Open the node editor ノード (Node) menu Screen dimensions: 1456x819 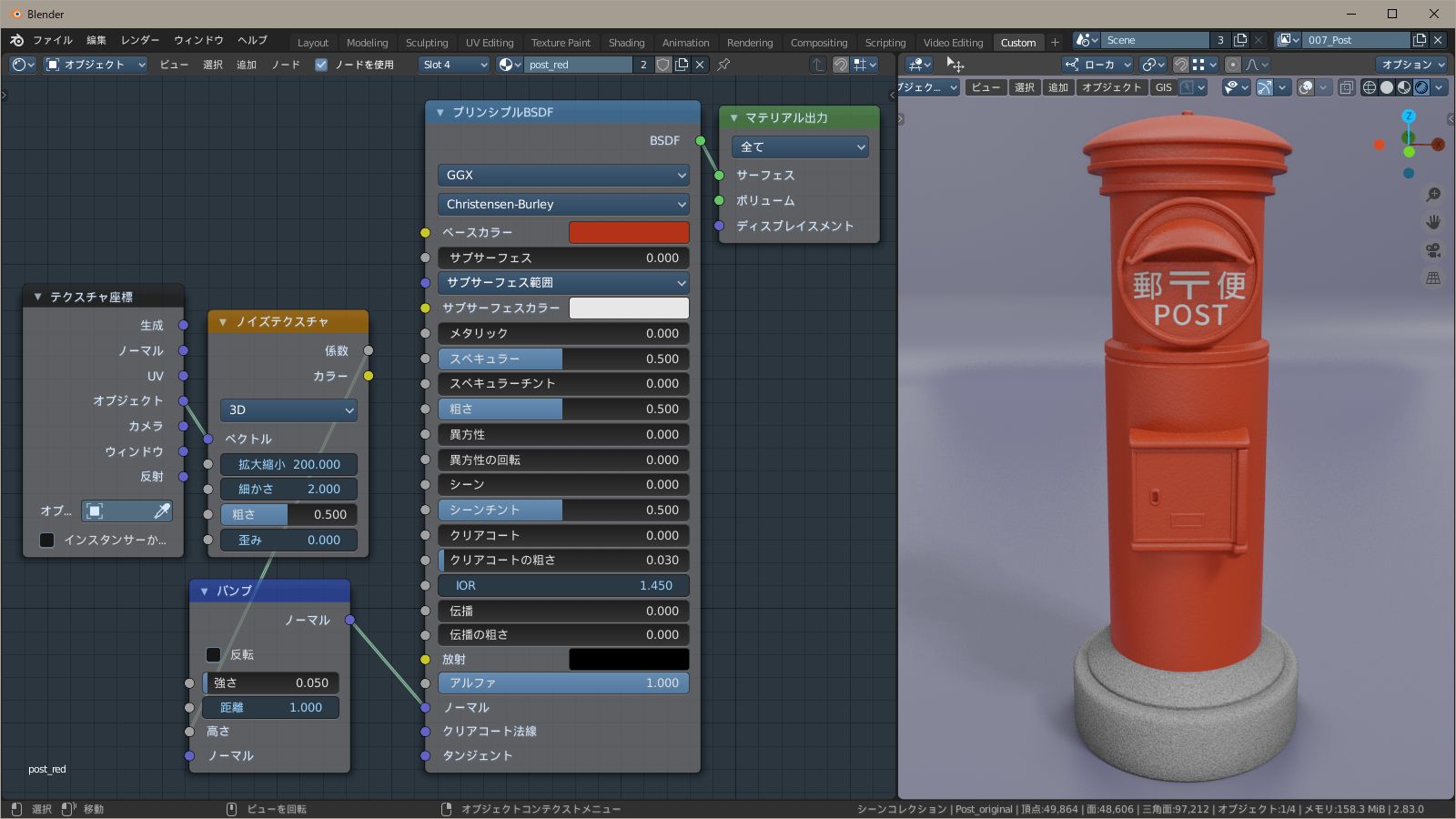point(286,65)
